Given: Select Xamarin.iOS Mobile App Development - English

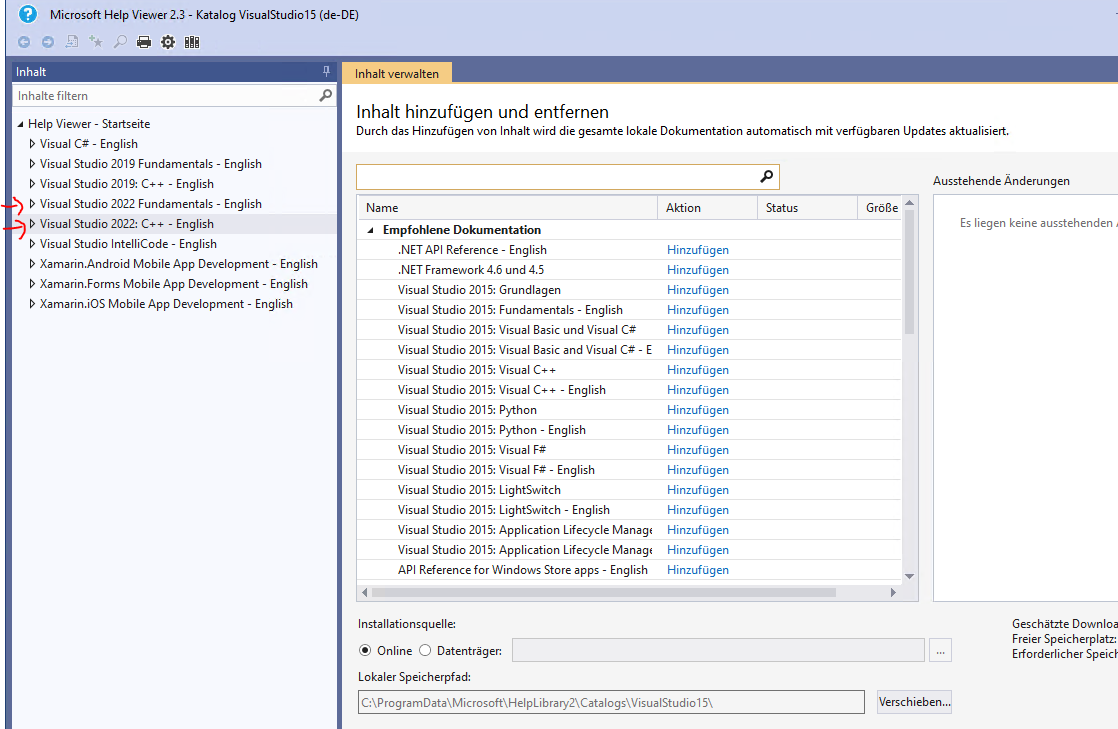Looking at the screenshot, I should pos(166,304).
